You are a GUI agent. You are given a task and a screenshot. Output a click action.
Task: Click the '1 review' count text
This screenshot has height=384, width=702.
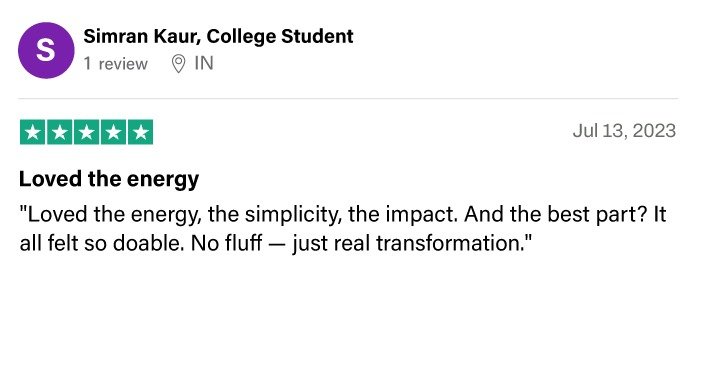point(116,64)
